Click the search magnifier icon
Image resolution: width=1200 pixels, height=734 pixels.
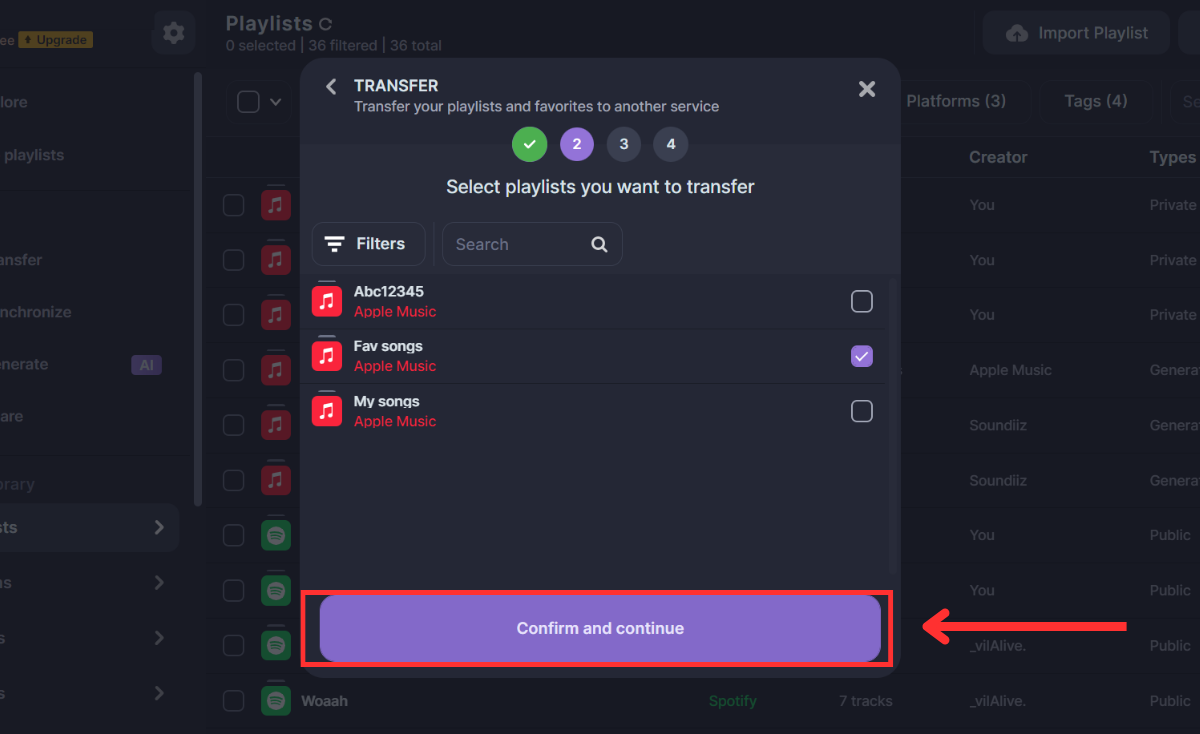[x=599, y=244]
